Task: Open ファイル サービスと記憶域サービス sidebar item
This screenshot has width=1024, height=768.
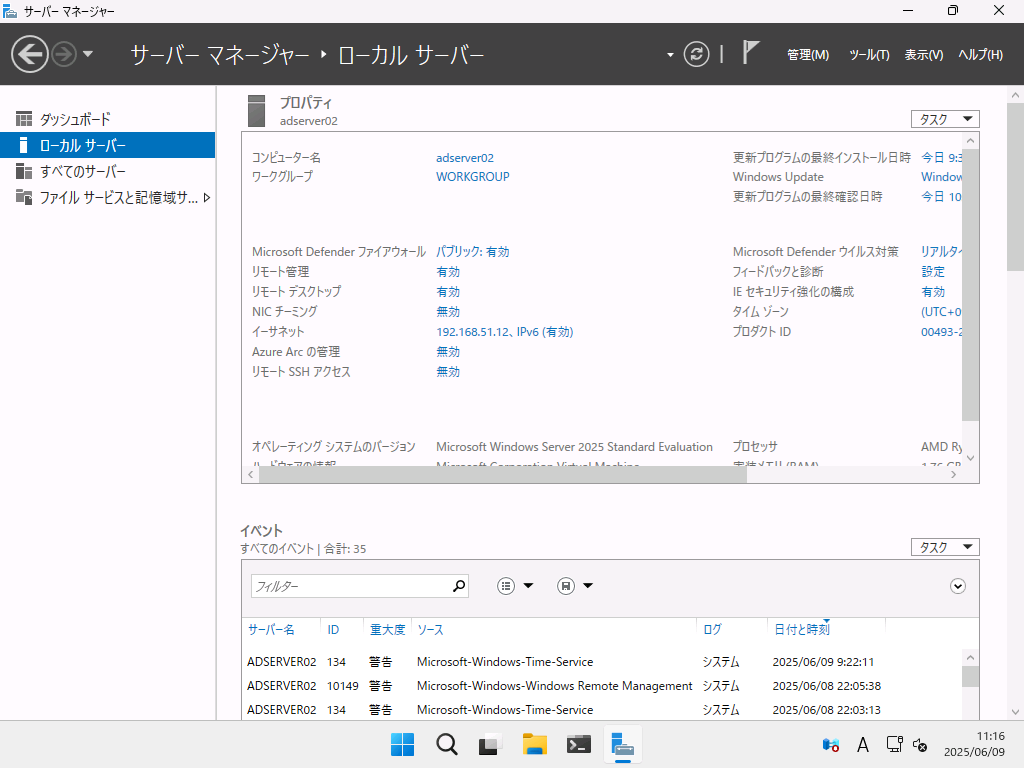Action: 108,197
